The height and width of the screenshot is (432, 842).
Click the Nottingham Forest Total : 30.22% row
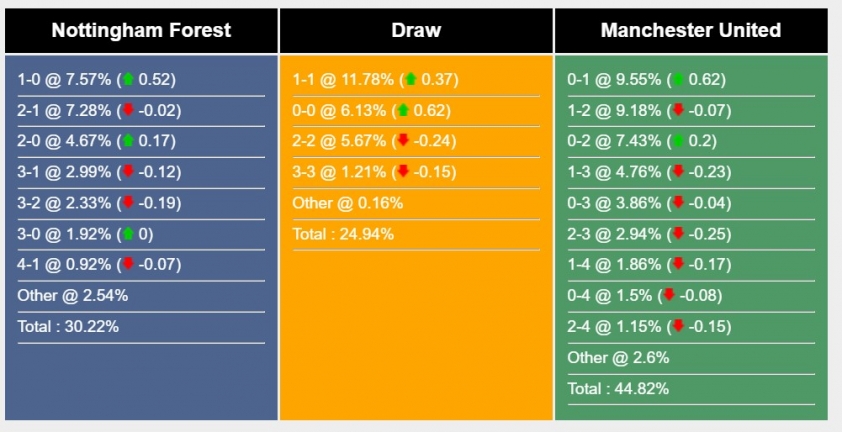[141, 327]
